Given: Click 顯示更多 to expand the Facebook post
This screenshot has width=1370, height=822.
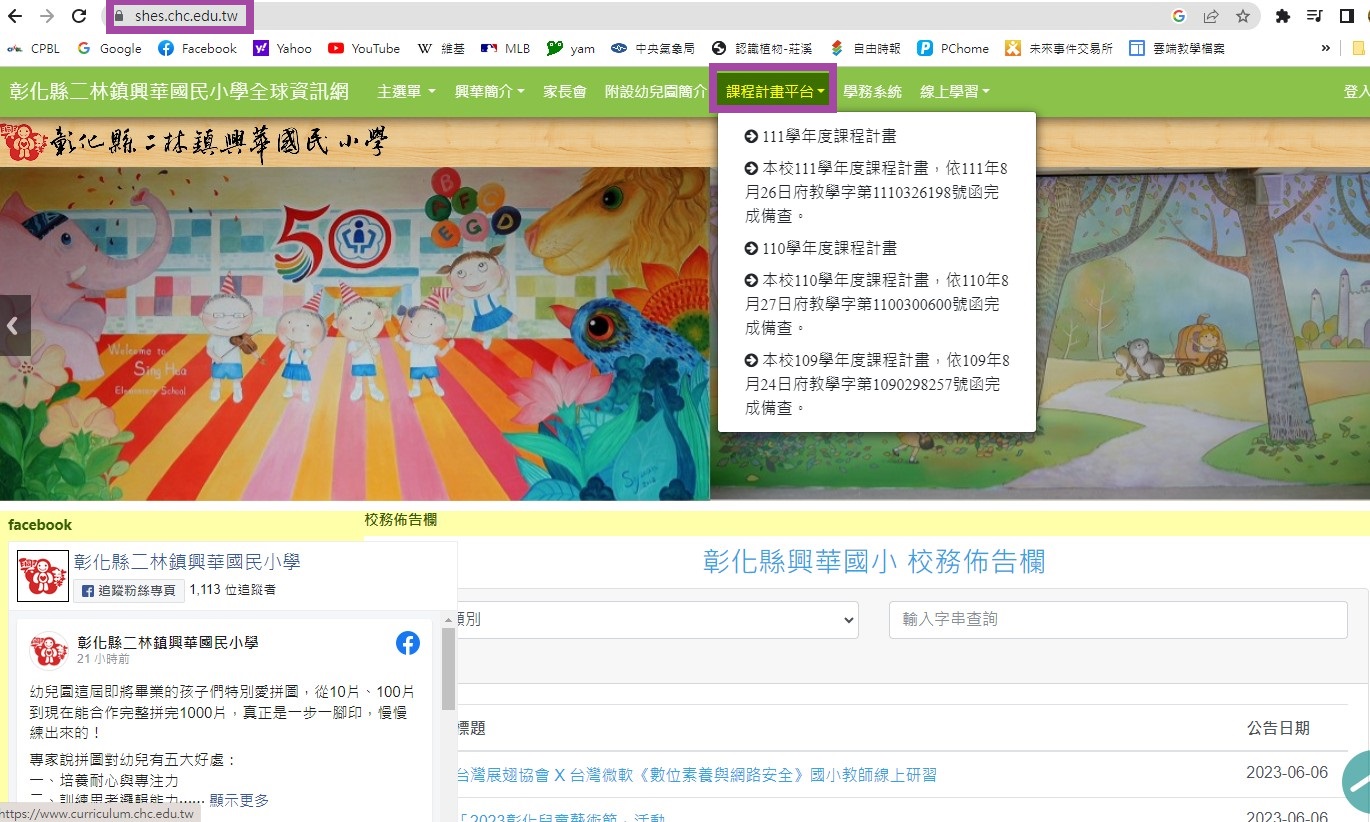Looking at the screenshot, I should (239, 800).
